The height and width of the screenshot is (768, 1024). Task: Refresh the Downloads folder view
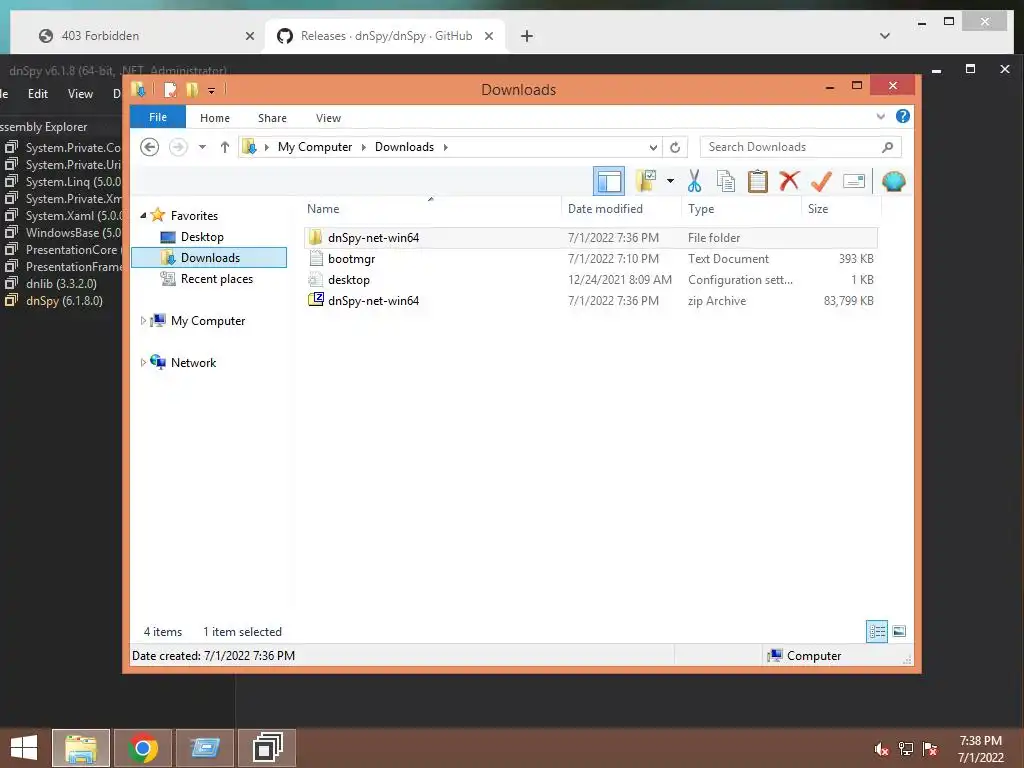pos(675,147)
